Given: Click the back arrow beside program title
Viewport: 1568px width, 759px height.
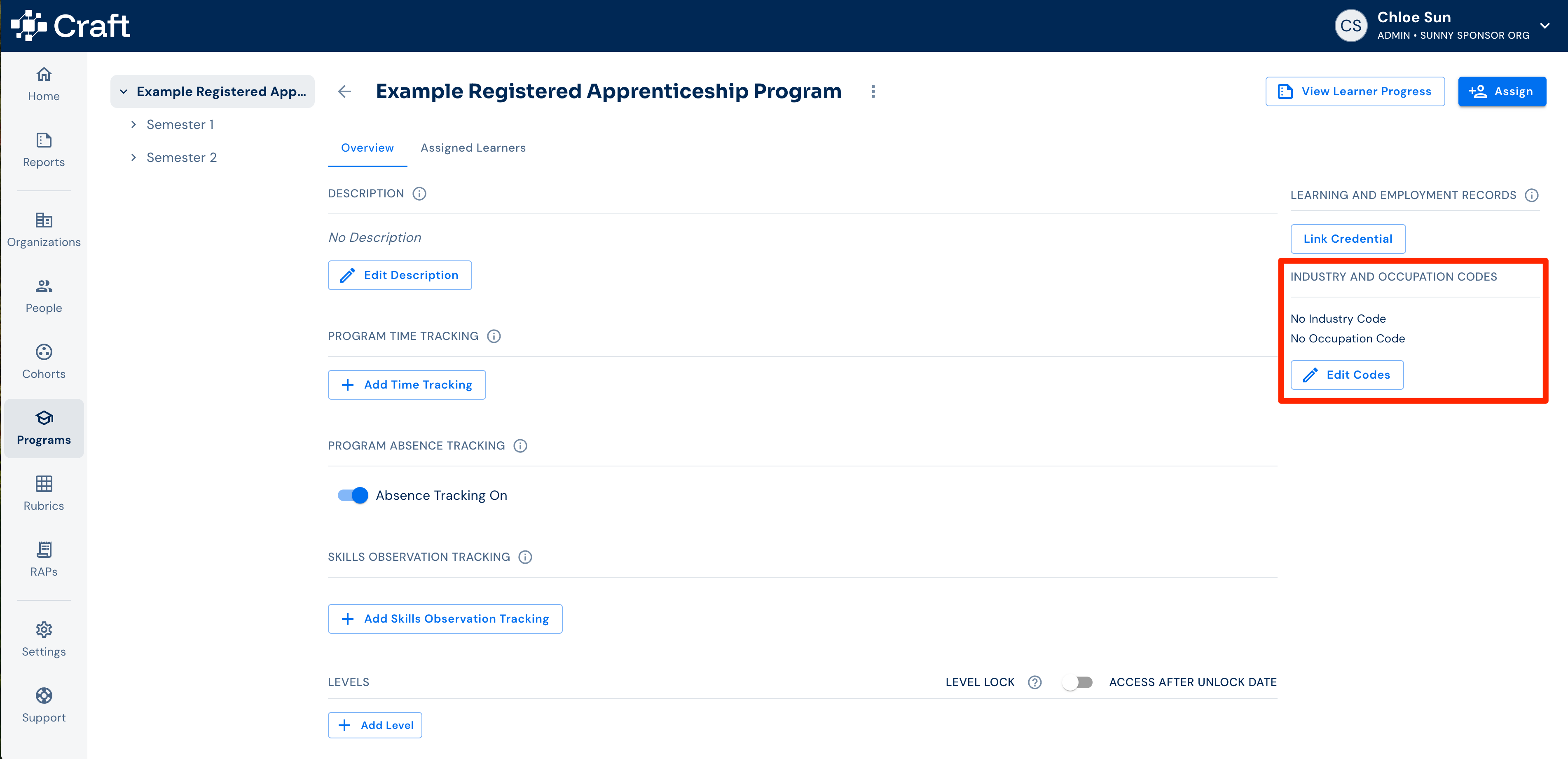Looking at the screenshot, I should [344, 91].
